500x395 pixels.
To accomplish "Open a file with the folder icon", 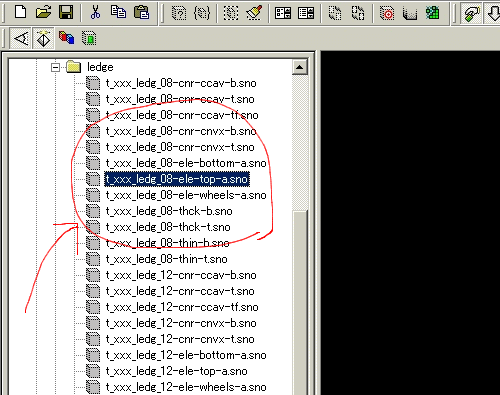I will click(43, 12).
